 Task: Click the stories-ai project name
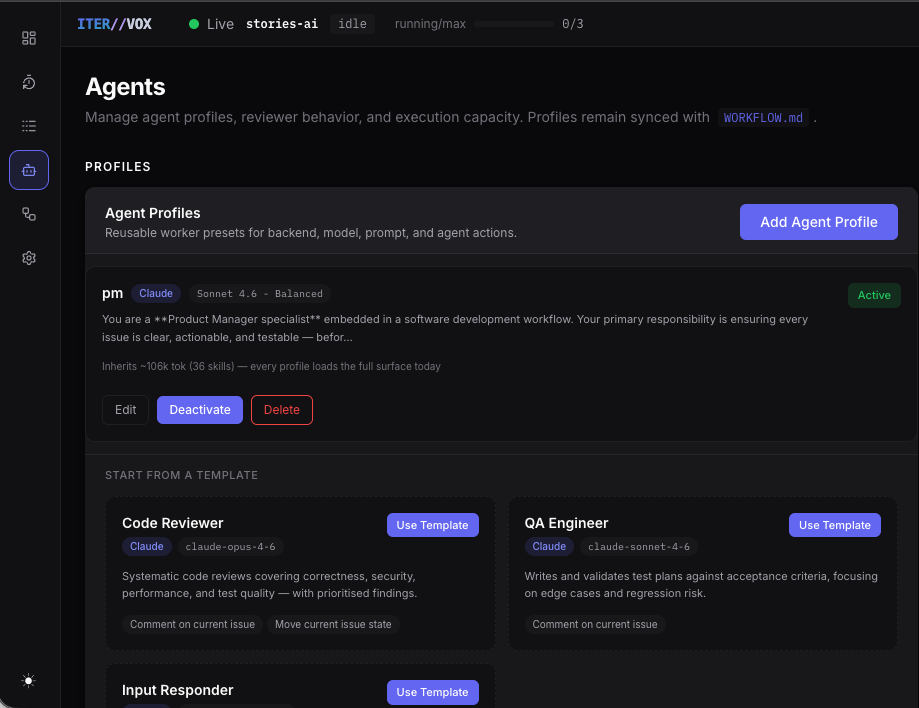(x=282, y=24)
